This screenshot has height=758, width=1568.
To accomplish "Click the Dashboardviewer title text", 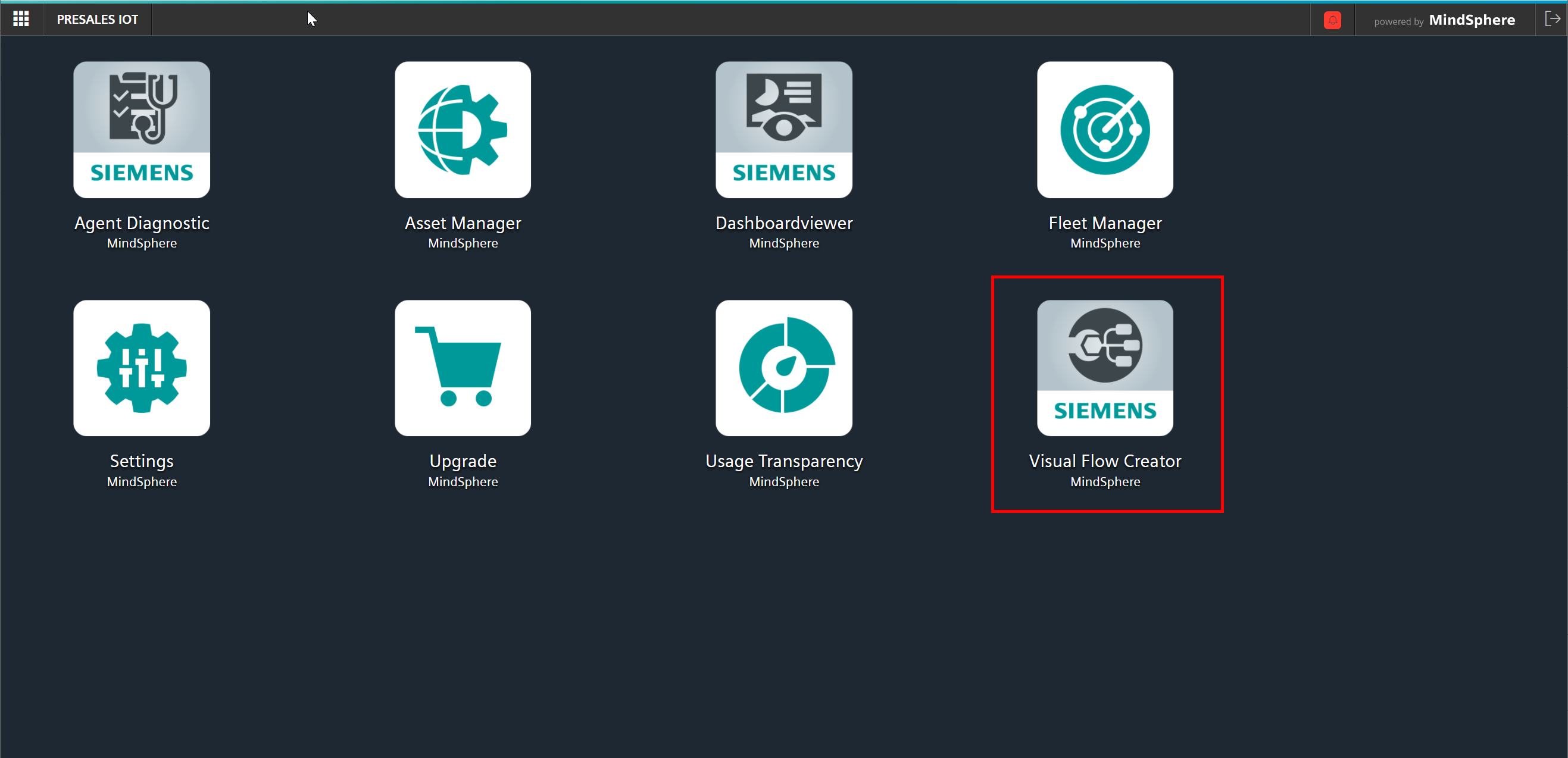I will (x=783, y=223).
